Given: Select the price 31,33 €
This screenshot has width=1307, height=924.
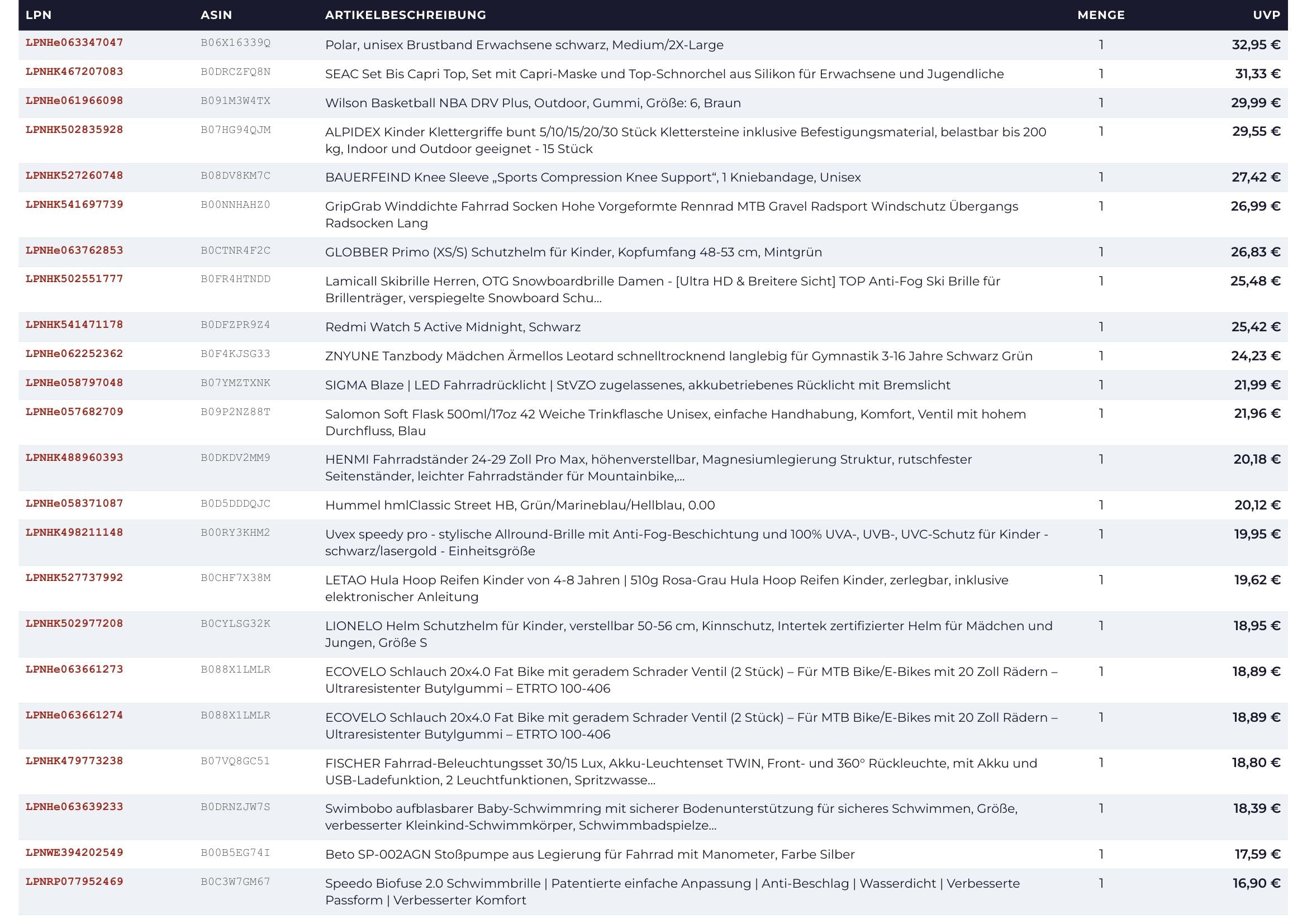Looking at the screenshot, I should (1257, 74).
